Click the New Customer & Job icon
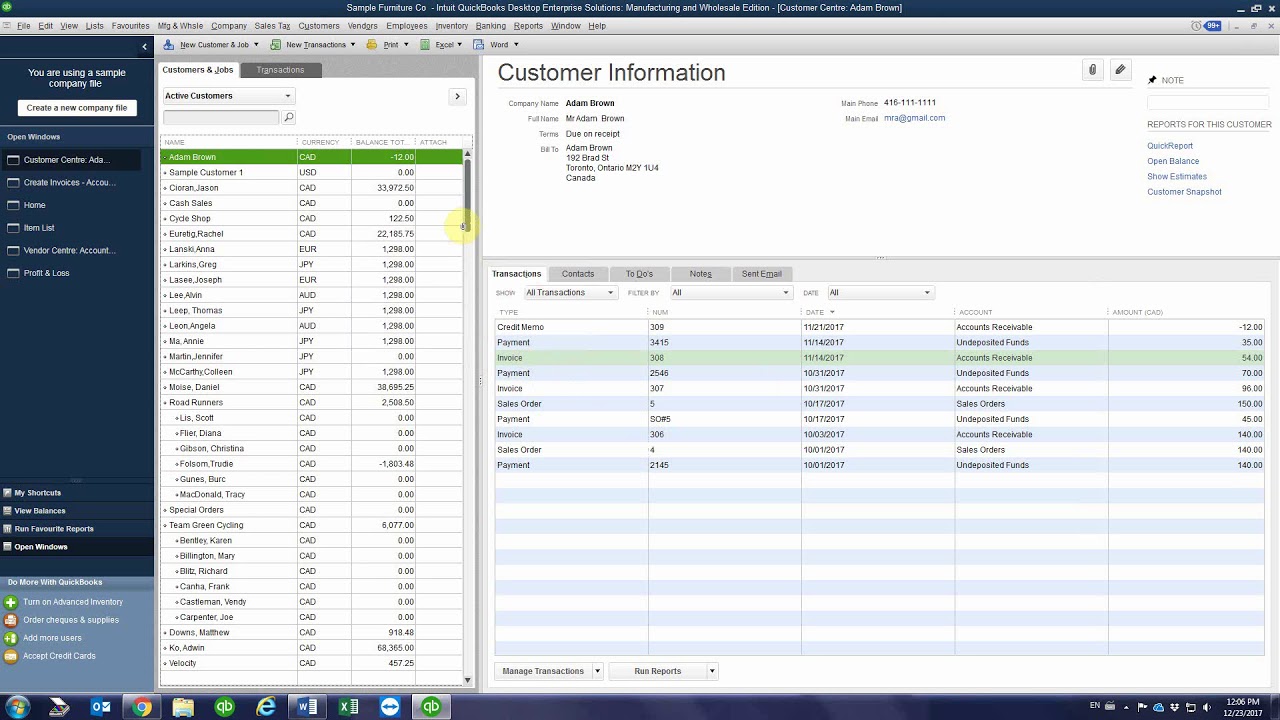1280x720 pixels. pos(169,45)
